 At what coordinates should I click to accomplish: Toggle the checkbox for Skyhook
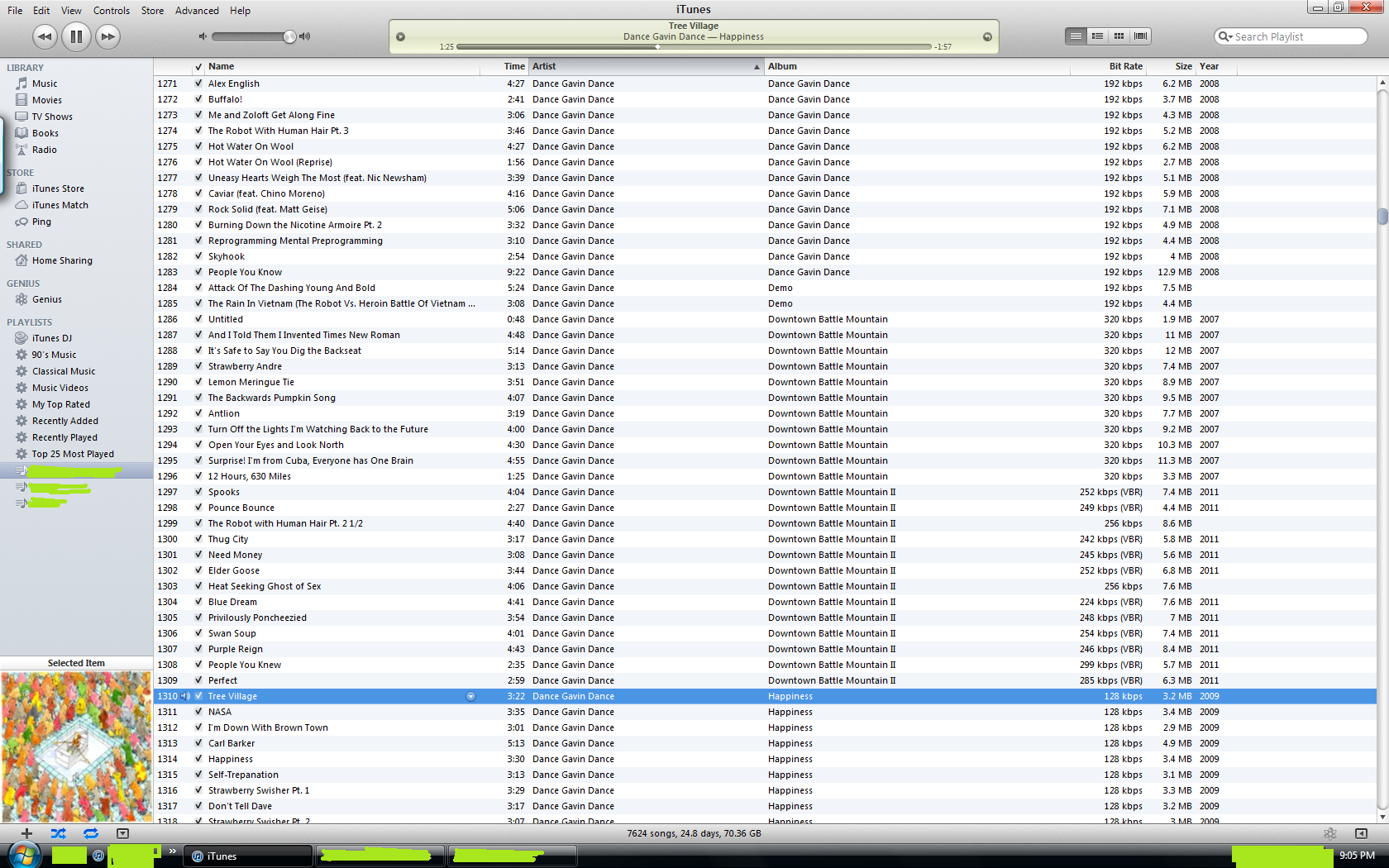tap(198, 256)
